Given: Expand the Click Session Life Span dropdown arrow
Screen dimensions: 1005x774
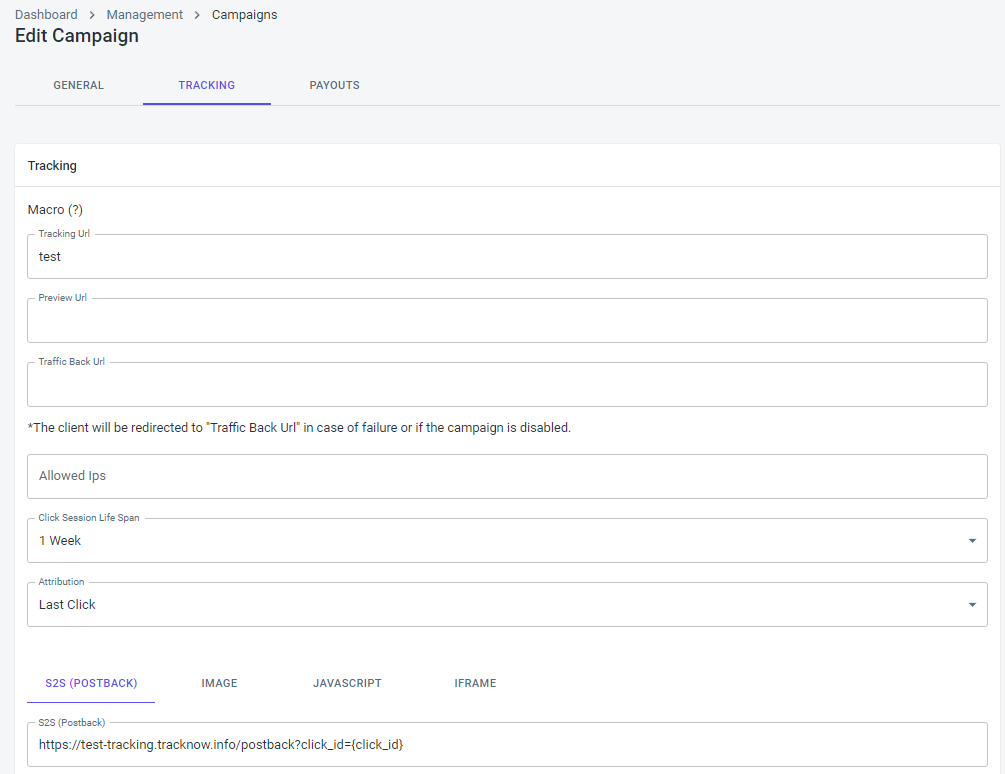Looking at the screenshot, I should pyautogui.click(x=971, y=540).
